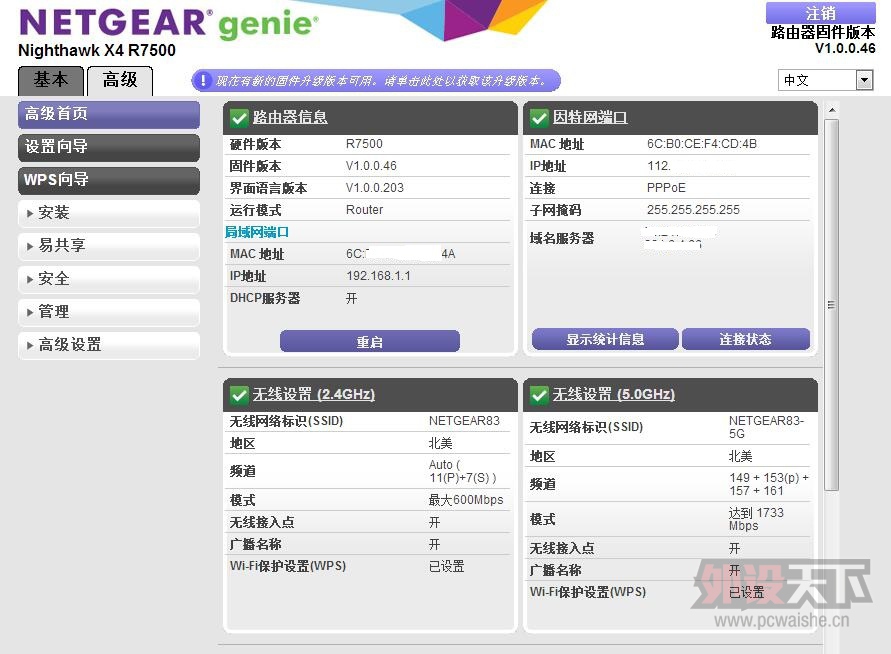Viewport: 891px width, 654px height.
Task: Click the firmware upgrade available notice
Action: (376, 81)
